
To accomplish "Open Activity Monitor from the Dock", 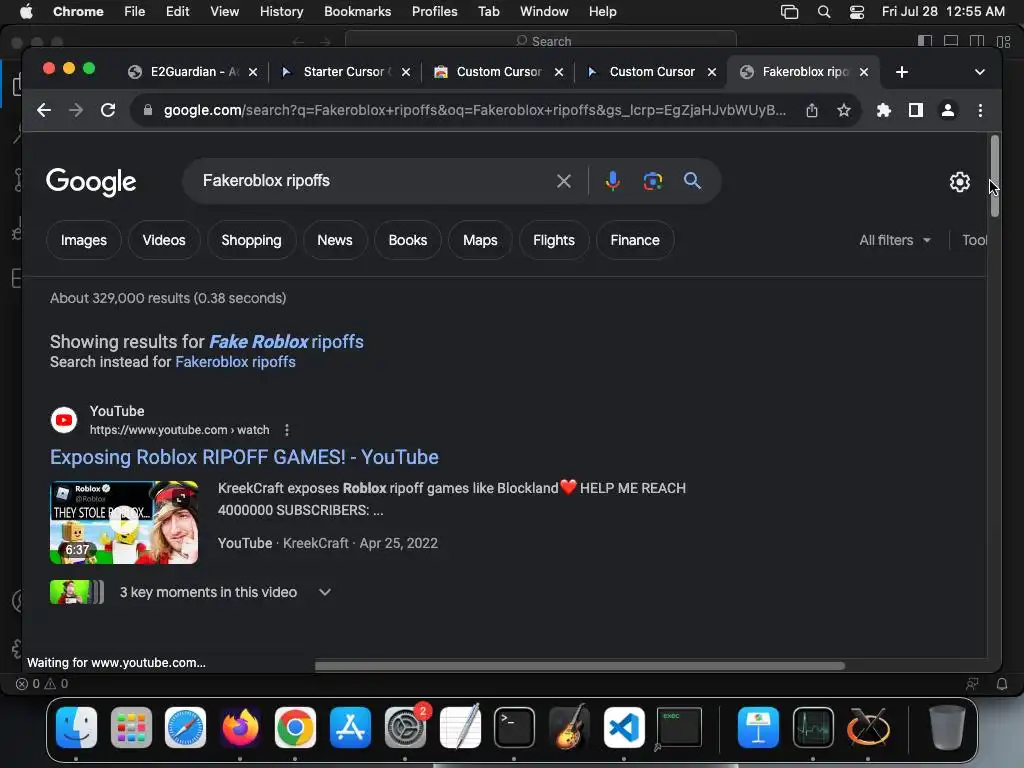I will coord(813,728).
